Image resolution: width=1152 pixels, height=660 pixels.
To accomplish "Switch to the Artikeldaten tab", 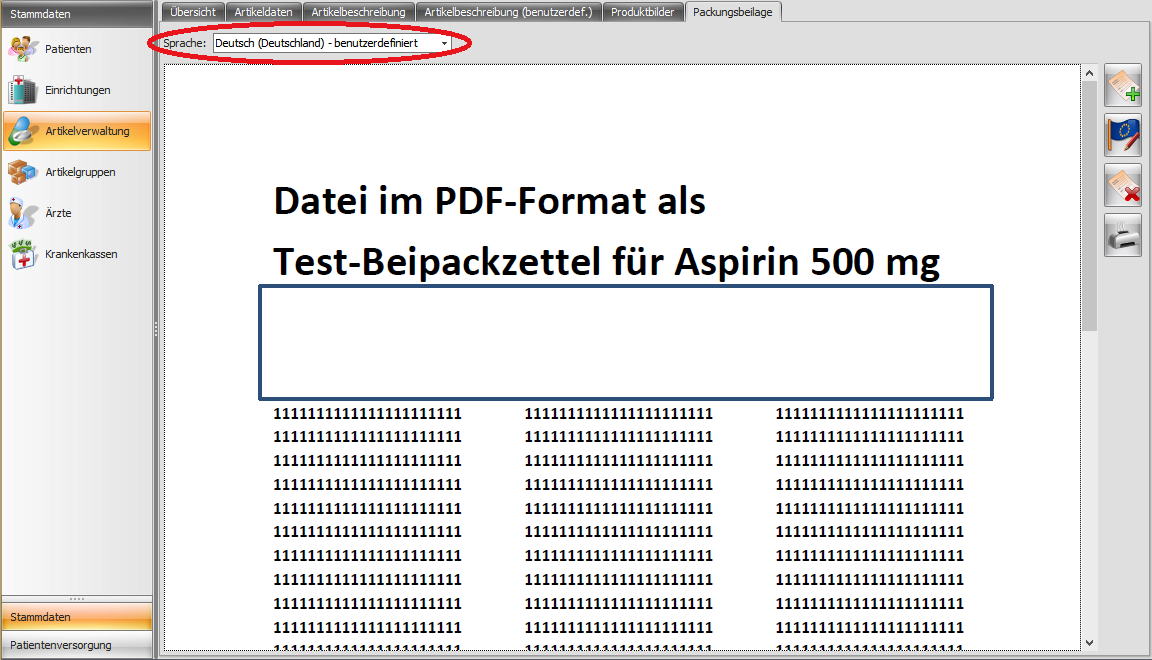I will click(263, 12).
